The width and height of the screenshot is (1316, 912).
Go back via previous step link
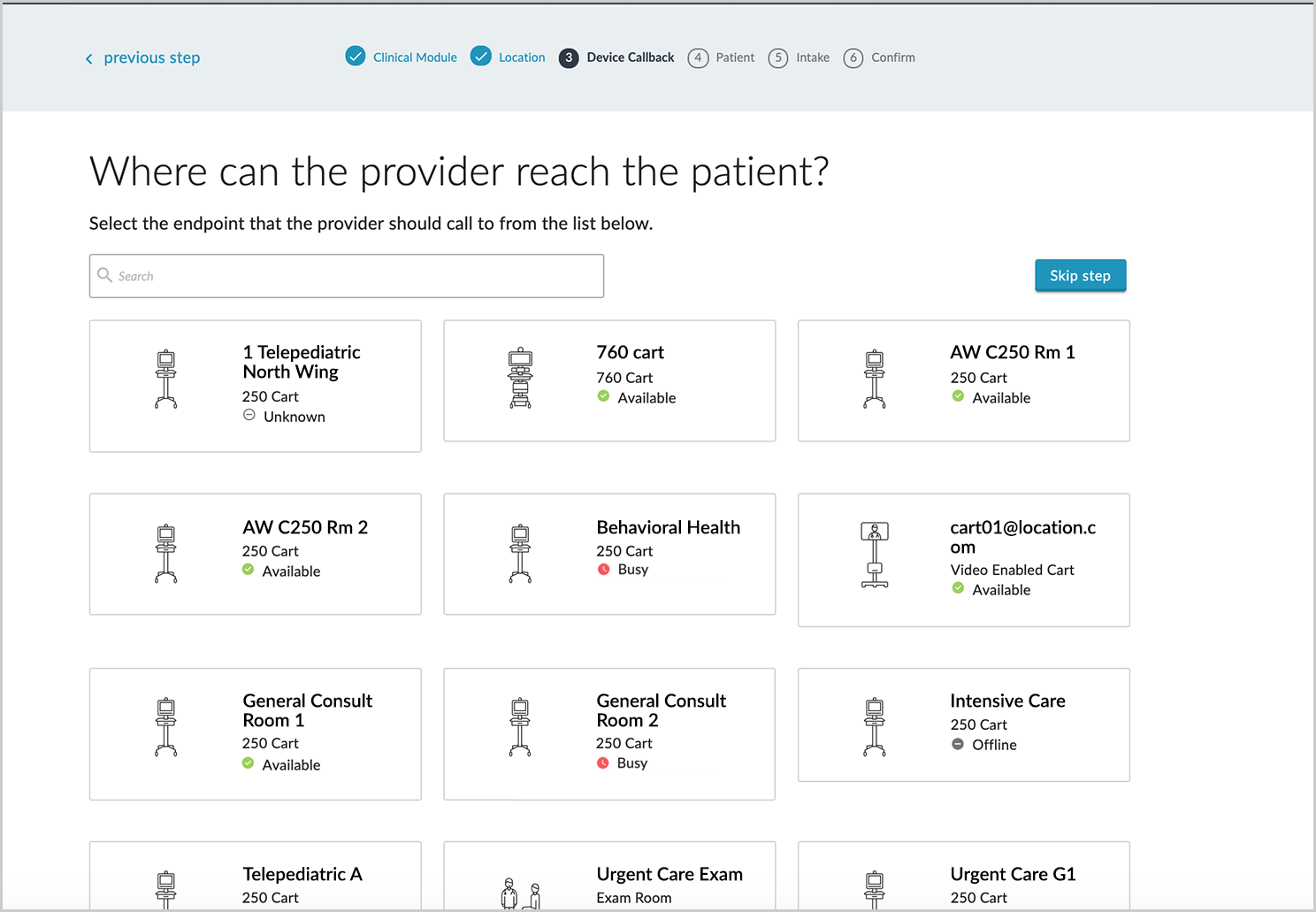pos(151,57)
